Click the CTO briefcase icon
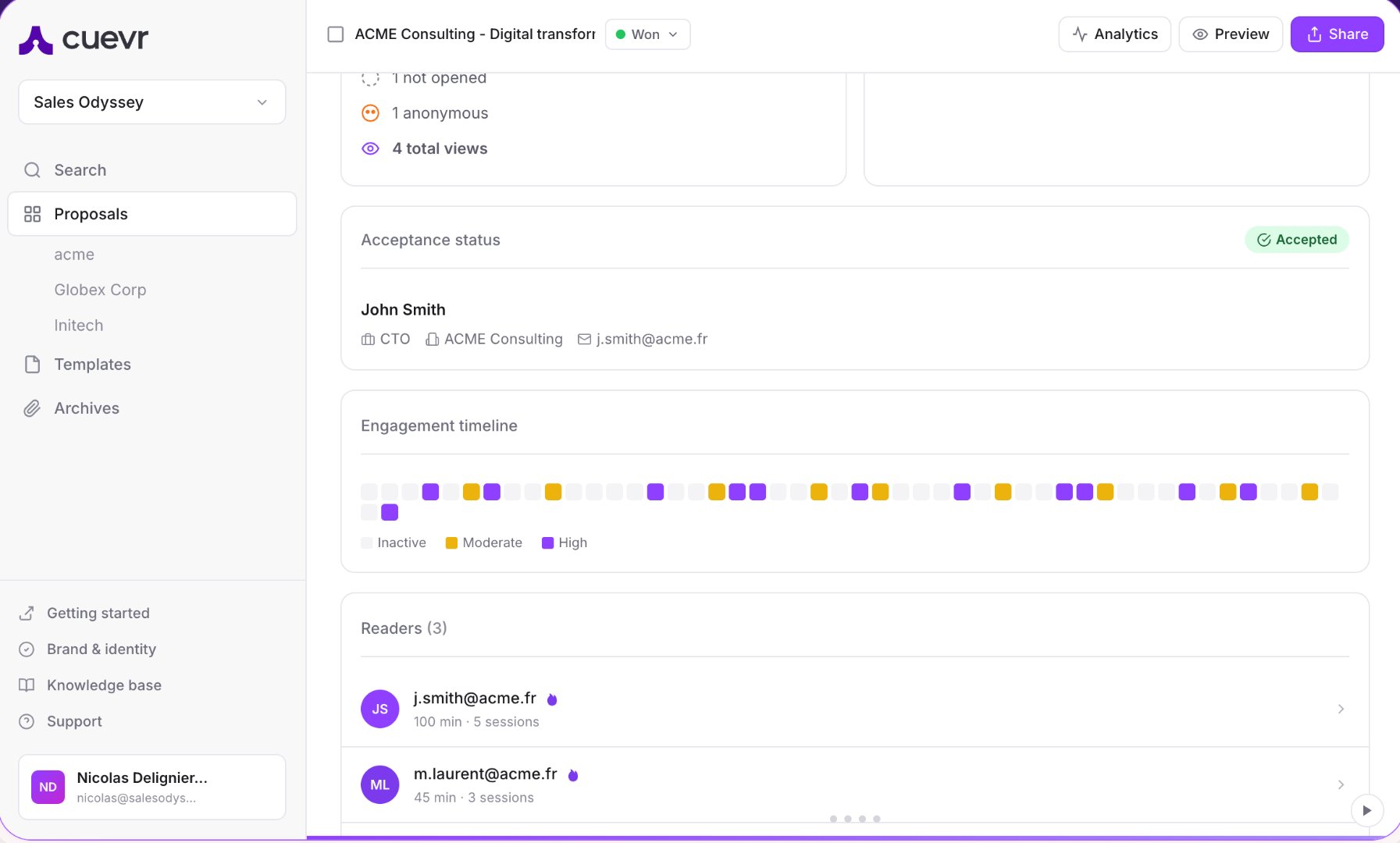The width and height of the screenshot is (1400, 843). click(368, 340)
